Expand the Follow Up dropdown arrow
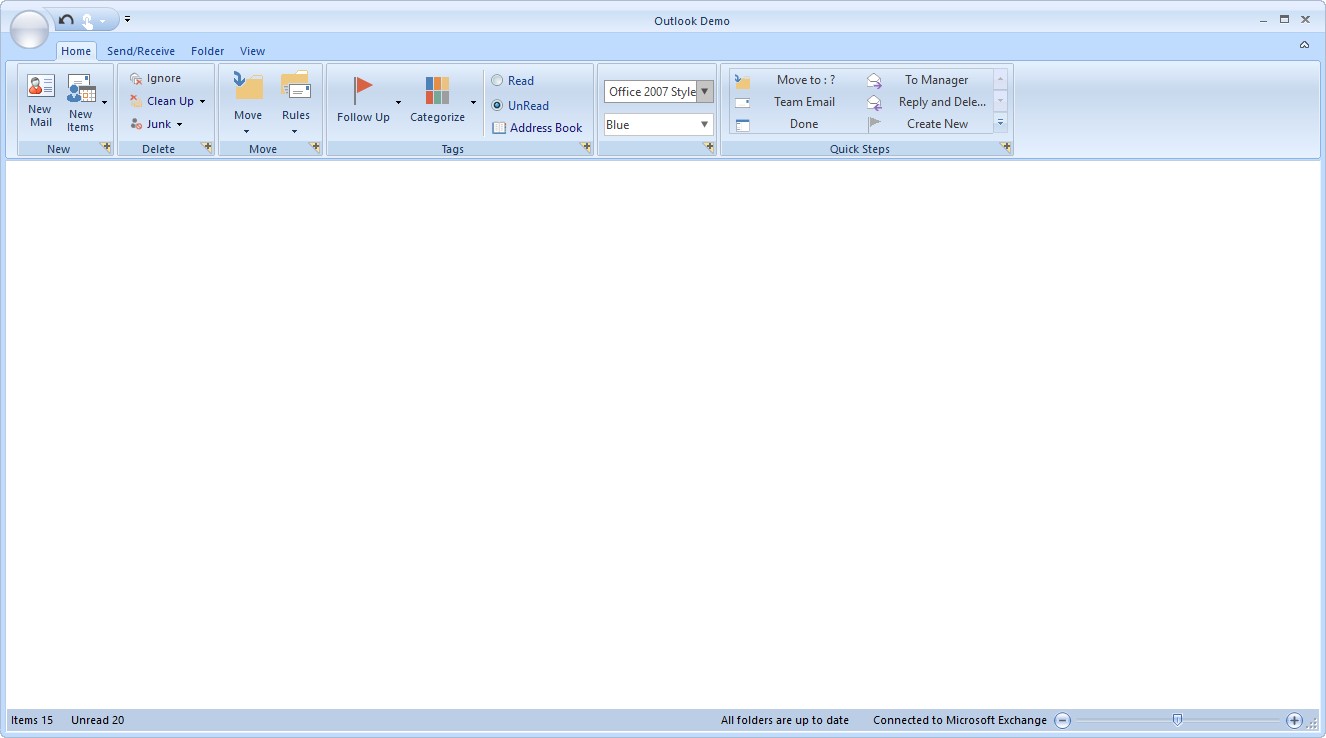 (398, 102)
